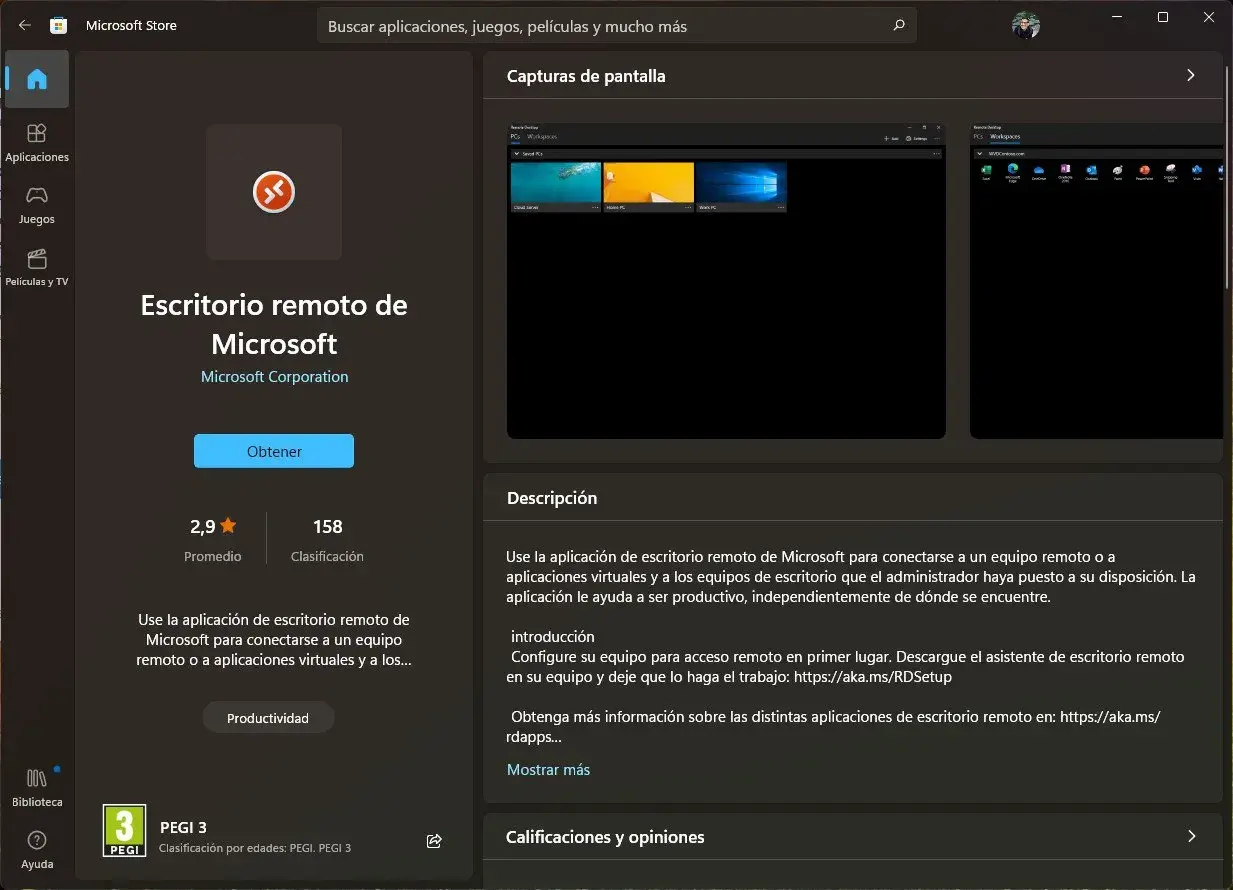1233x890 pixels.
Task: Open the Home sidebar icon
Action: coord(37,79)
